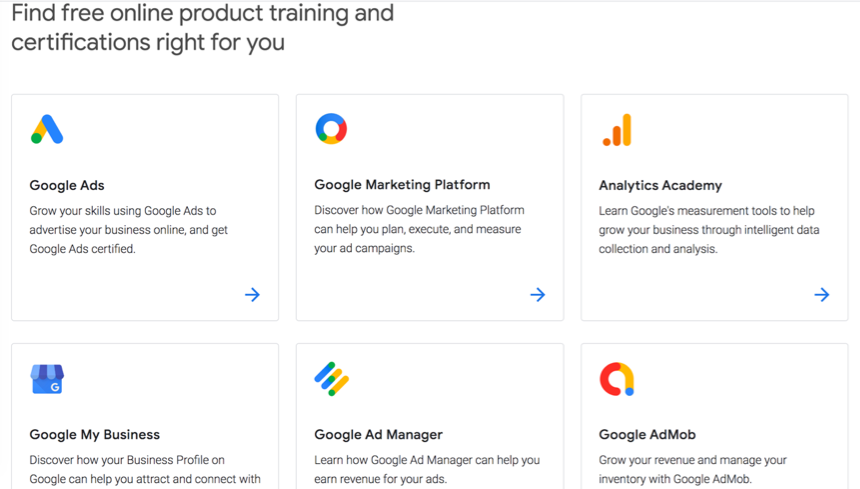Follow the Google Marketing Platform card arrow
Screen dimensions: 860x489
[x=538, y=295]
